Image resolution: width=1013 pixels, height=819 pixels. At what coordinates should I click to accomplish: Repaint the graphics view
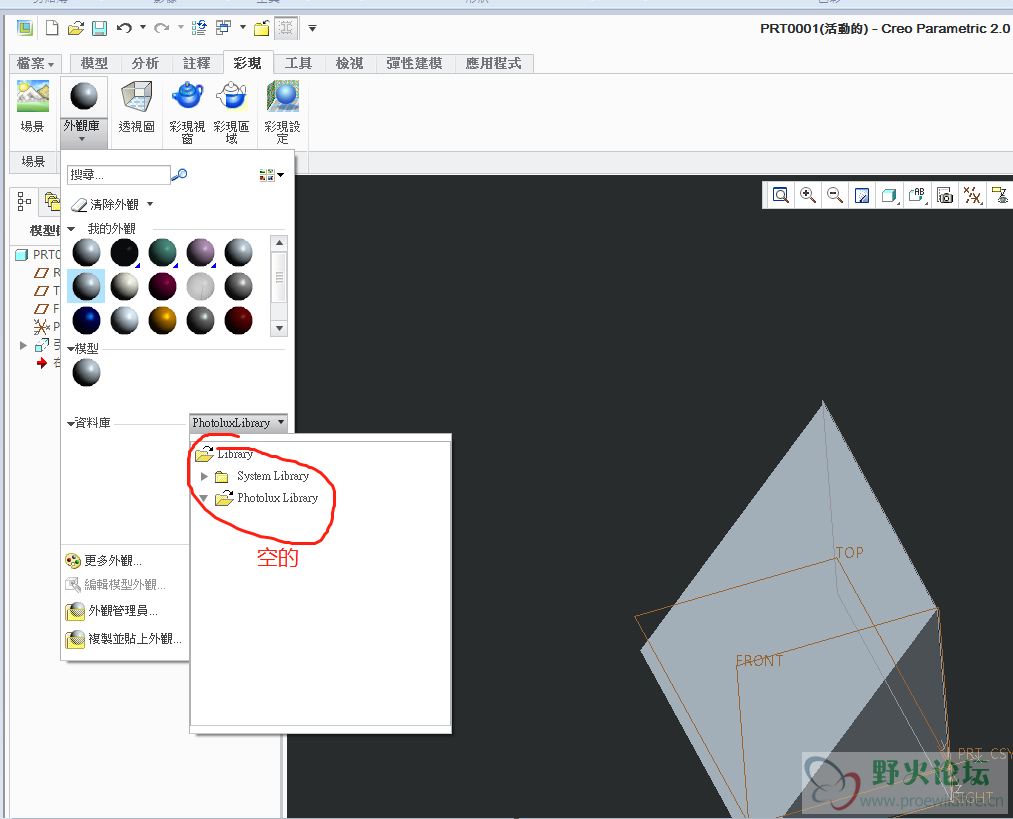(862, 195)
